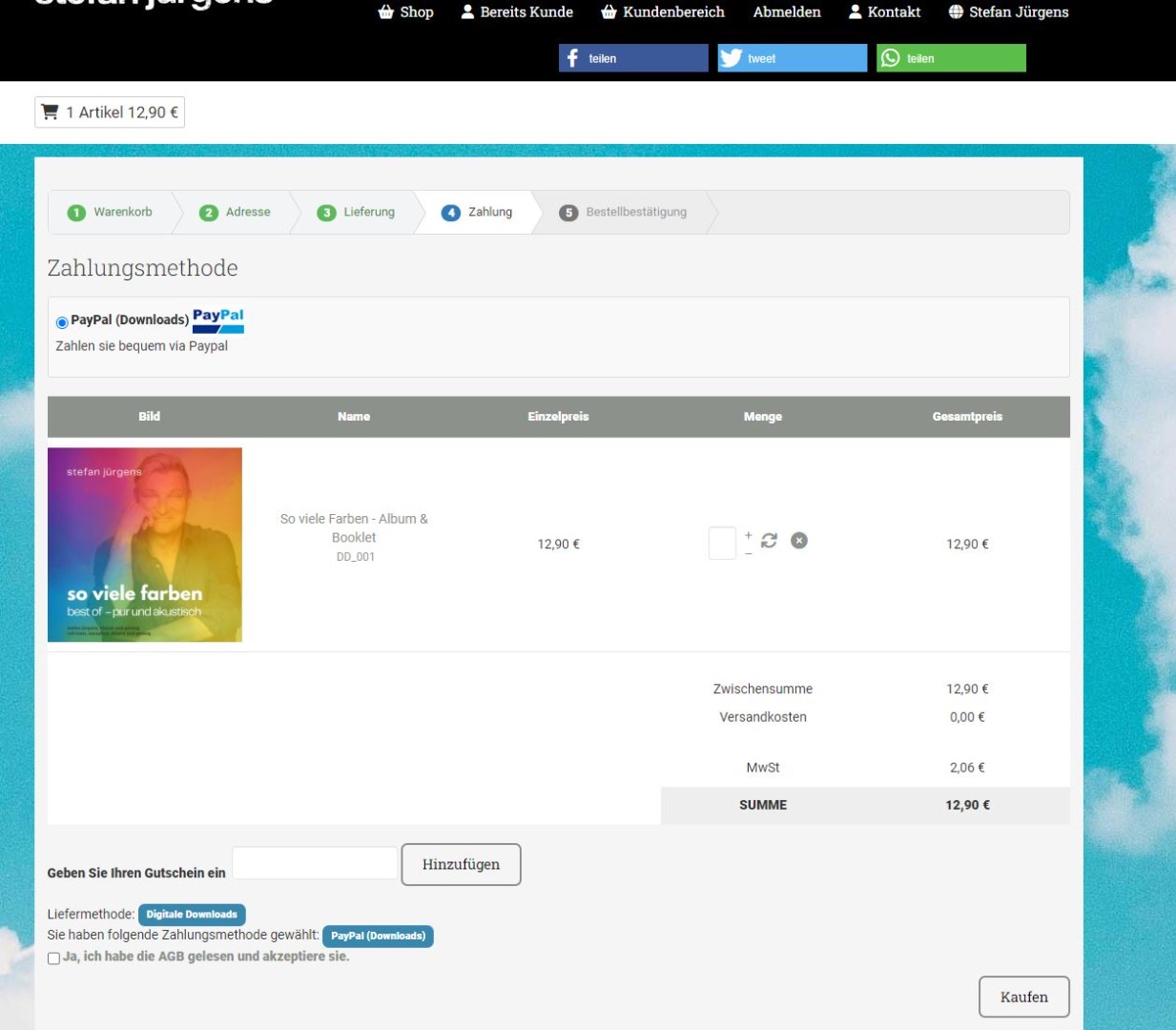Open the So viele Farben - Album & Booklet link
Viewport: 1176px width, 1030px height.
(354, 528)
